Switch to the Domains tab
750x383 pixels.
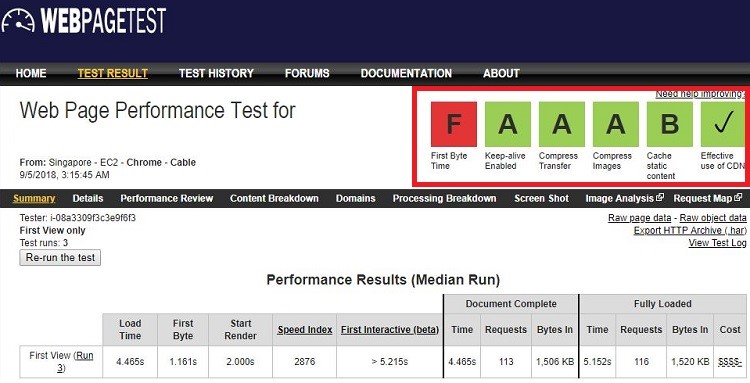point(355,198)
